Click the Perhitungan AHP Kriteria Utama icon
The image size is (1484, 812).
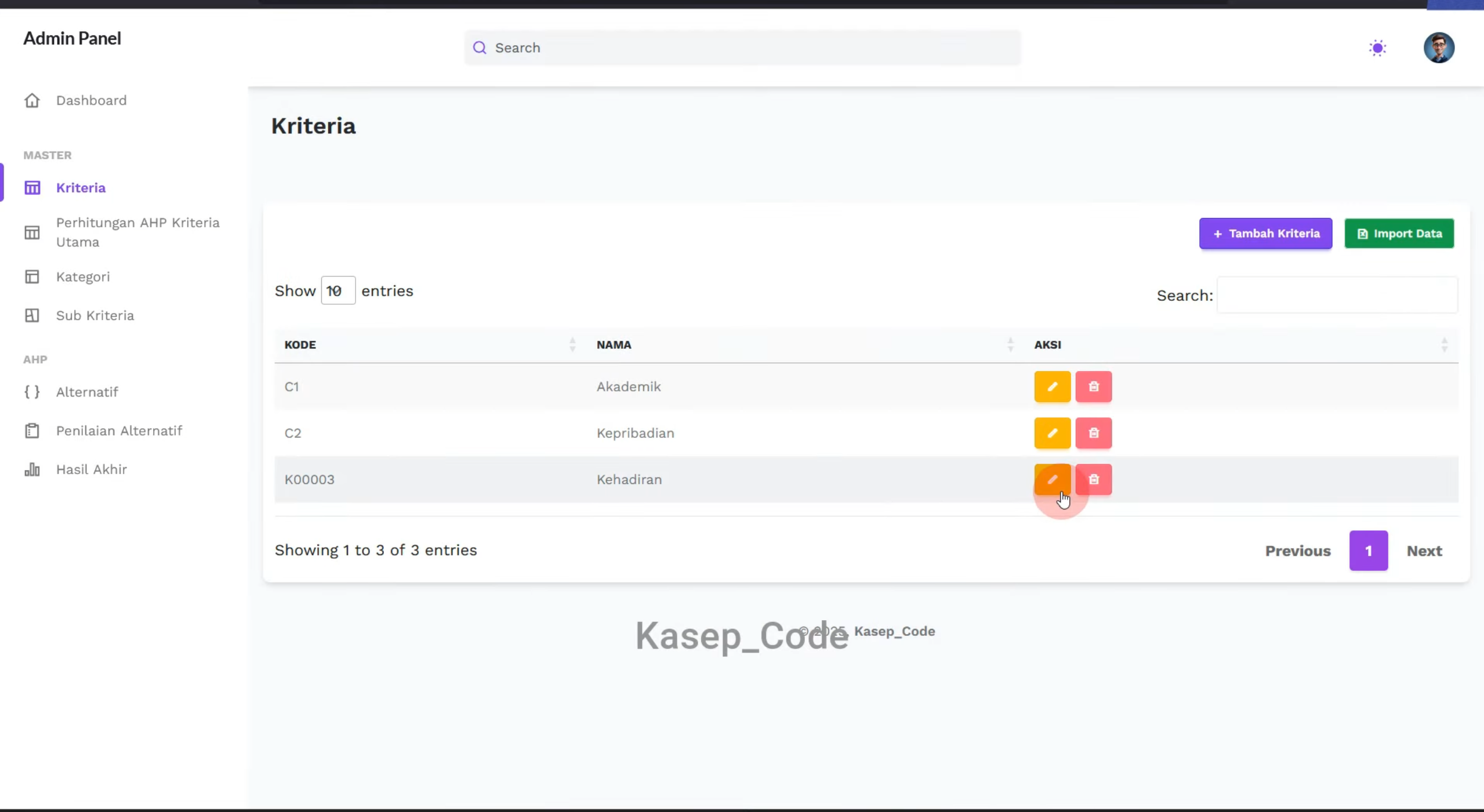click(32, 232)
